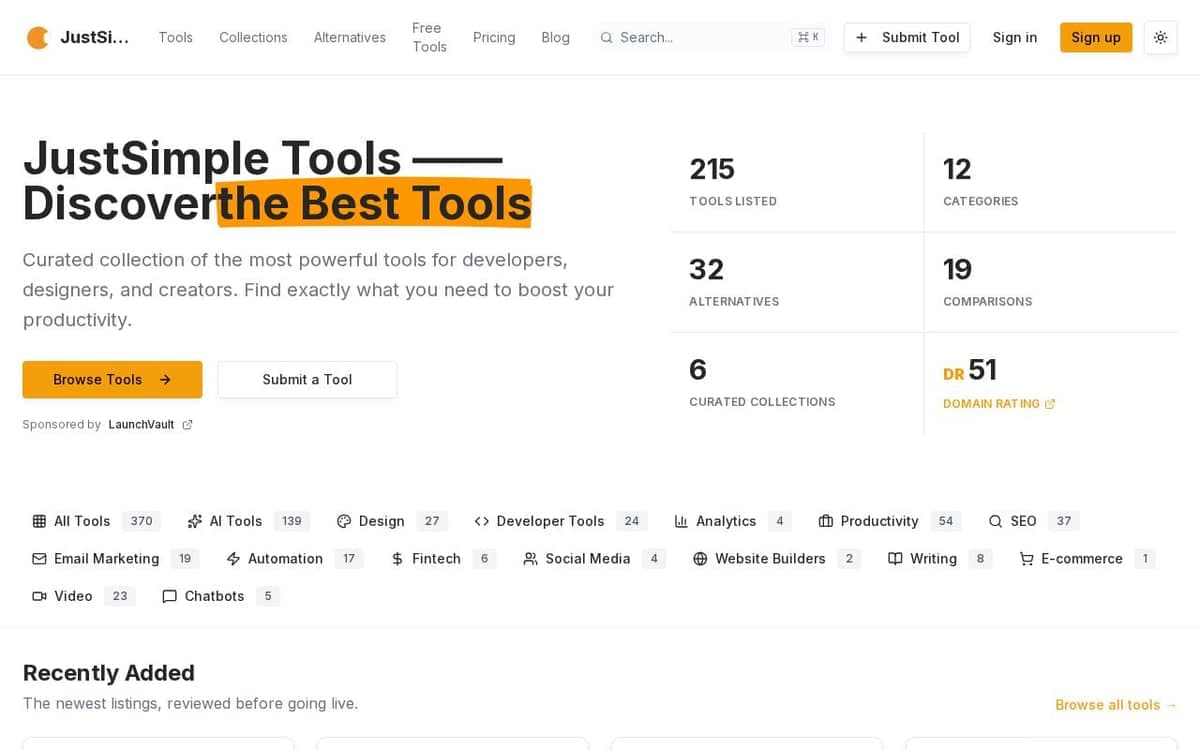Click the 32 Alternatives stat
This screenshot has width=1200, height=750.
pos(797,282)
